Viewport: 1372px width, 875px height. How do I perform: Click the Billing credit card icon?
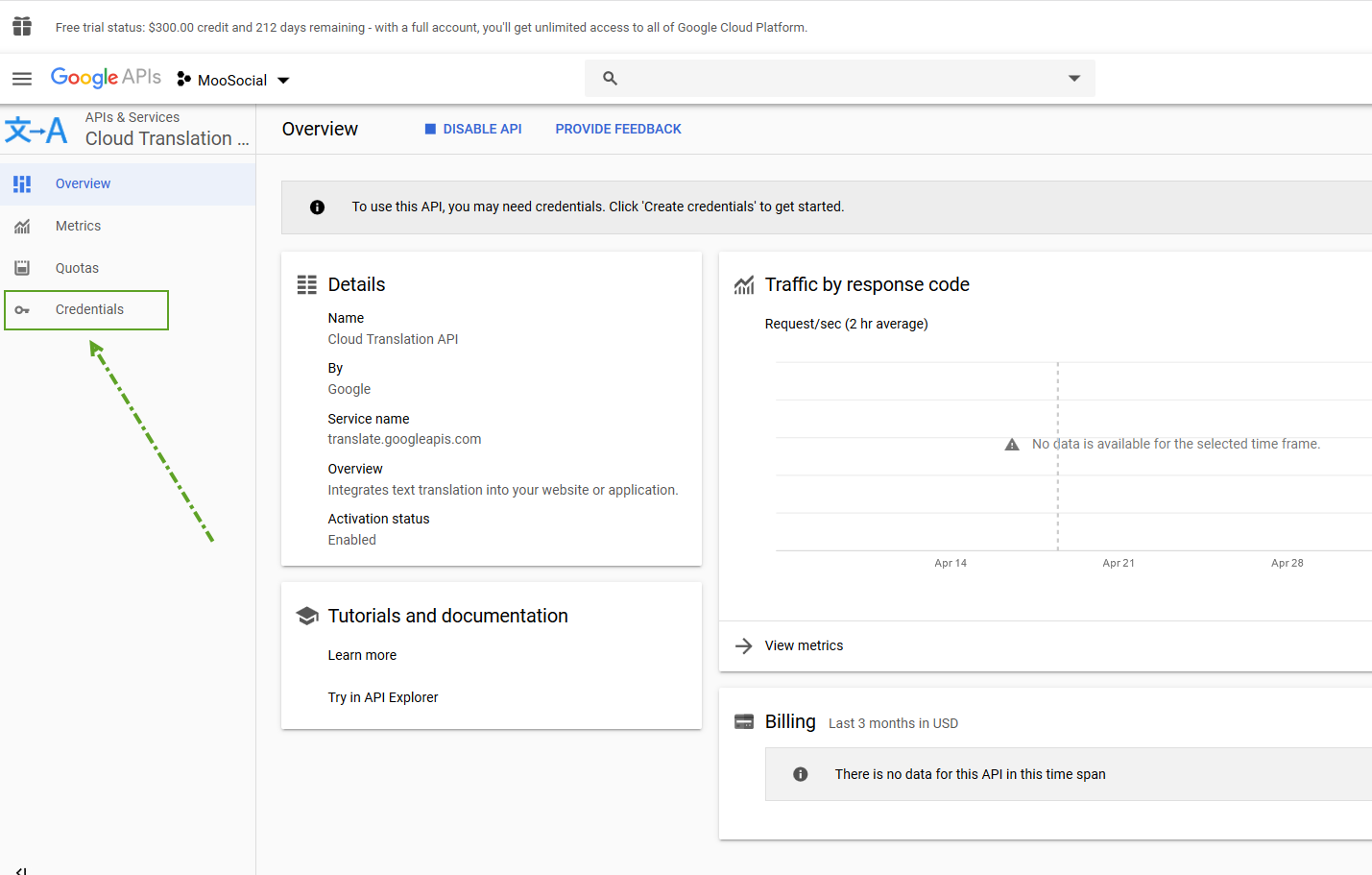coord(744,721)
